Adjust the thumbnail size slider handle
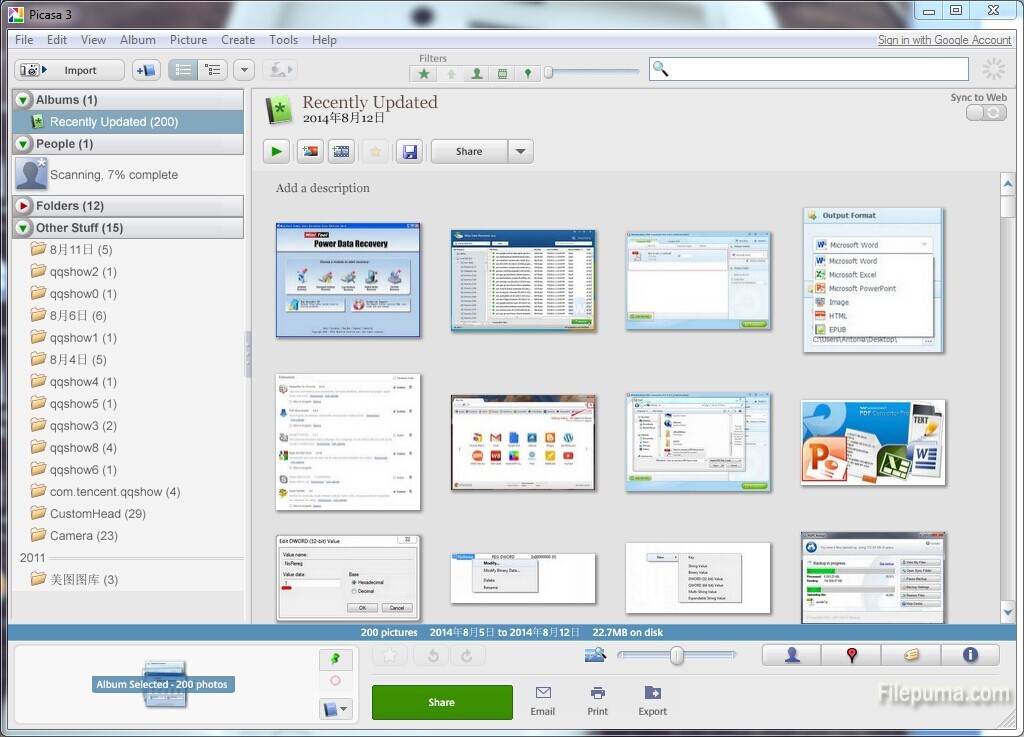Screen dimensions: 1024x737 click(x=677, y=655)
